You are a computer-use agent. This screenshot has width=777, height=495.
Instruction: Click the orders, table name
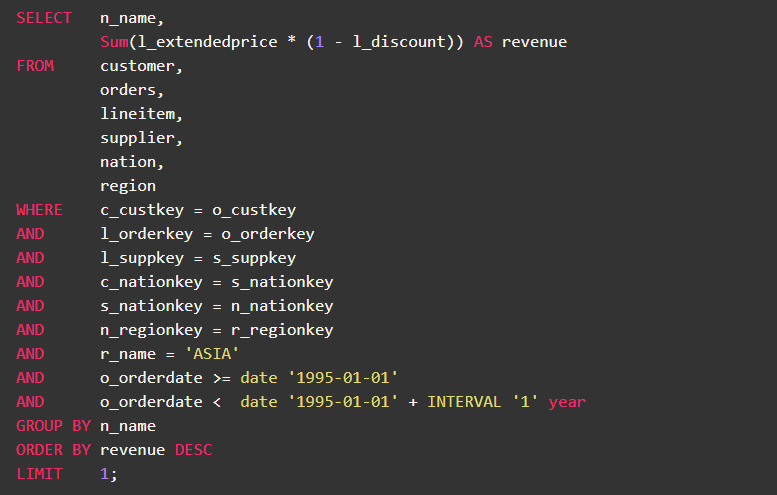tap(132, 90)
